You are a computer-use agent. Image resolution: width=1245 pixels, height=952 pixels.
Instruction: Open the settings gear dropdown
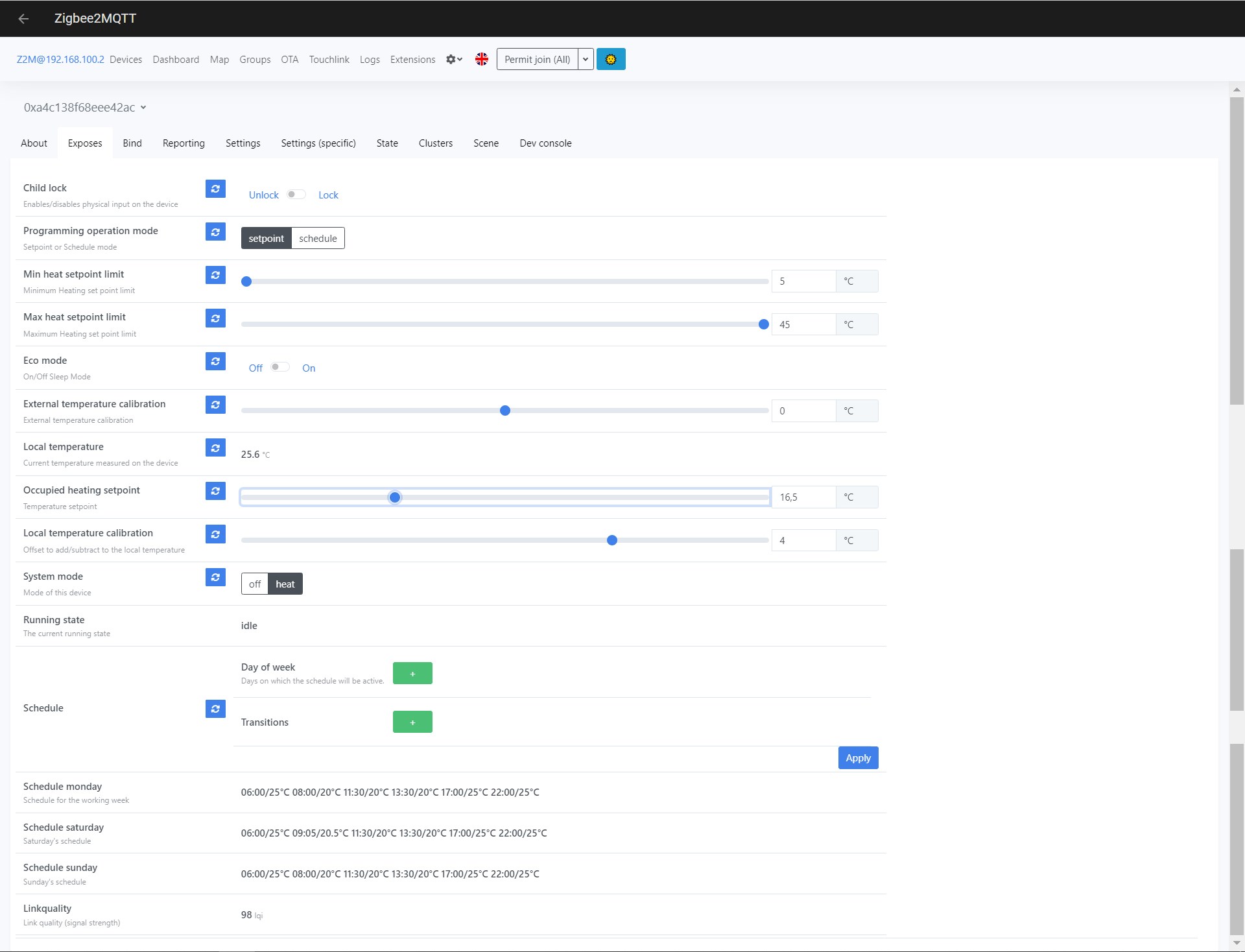click(454, 60)
